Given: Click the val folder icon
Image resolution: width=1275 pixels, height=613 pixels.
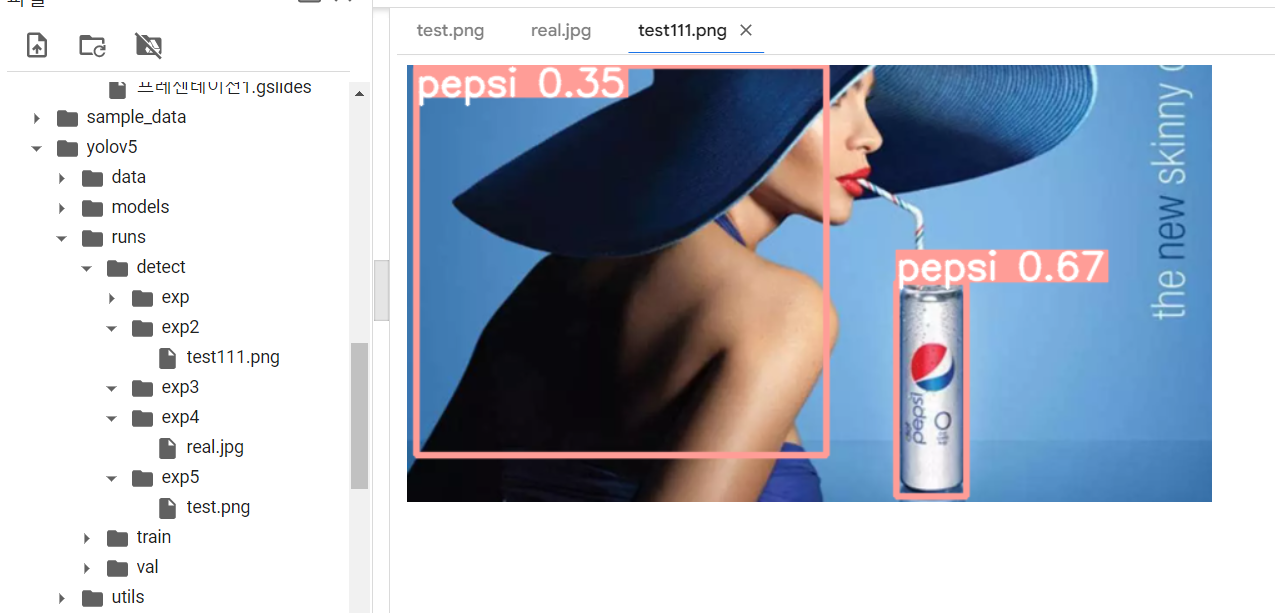Looking at the screenshot, I should (x=118, y=568).
